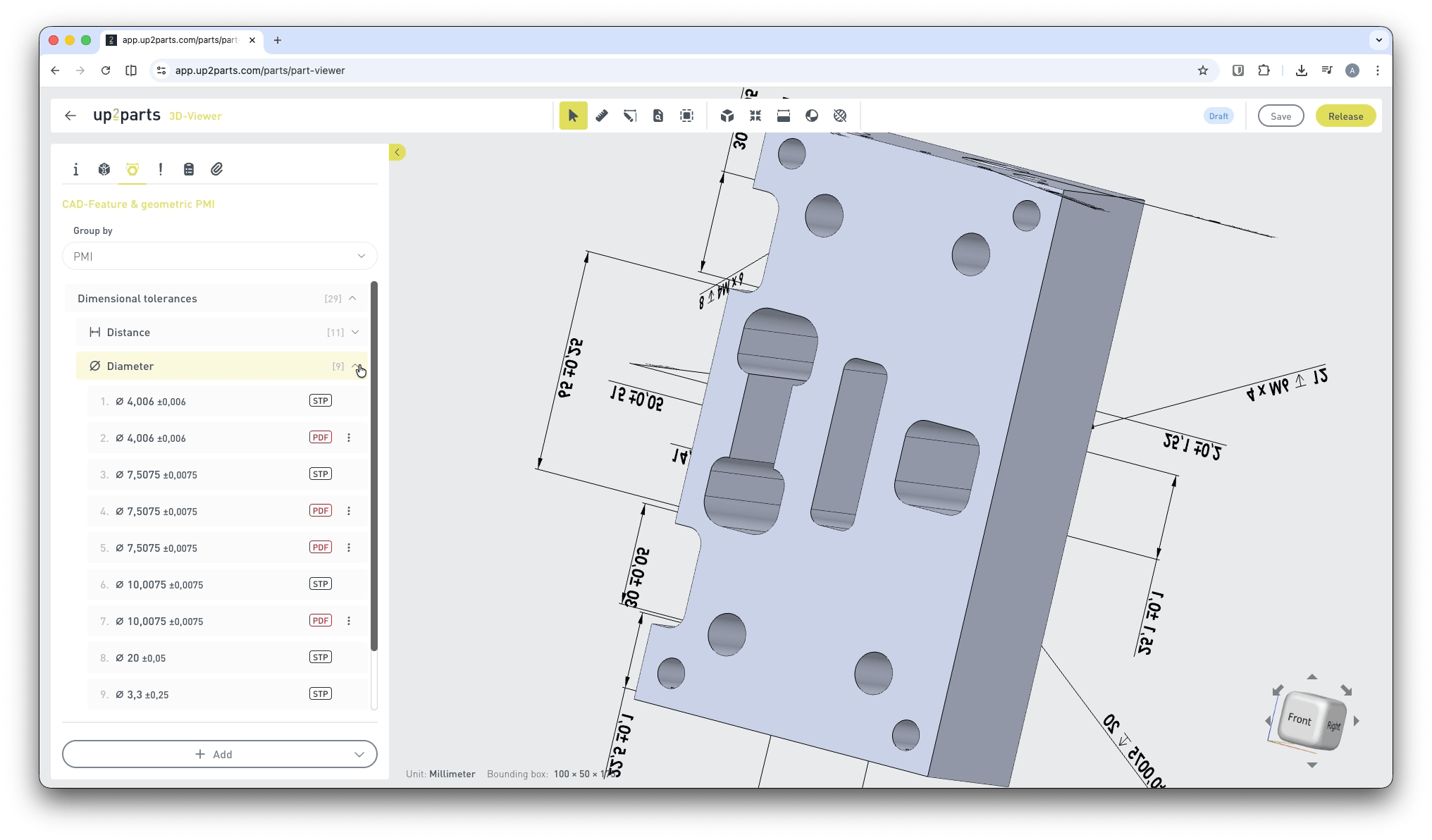Viewport: 1432px width, 840px height.
Task: Open the Group by PMI dropdown
Action: tap(219, 257)
